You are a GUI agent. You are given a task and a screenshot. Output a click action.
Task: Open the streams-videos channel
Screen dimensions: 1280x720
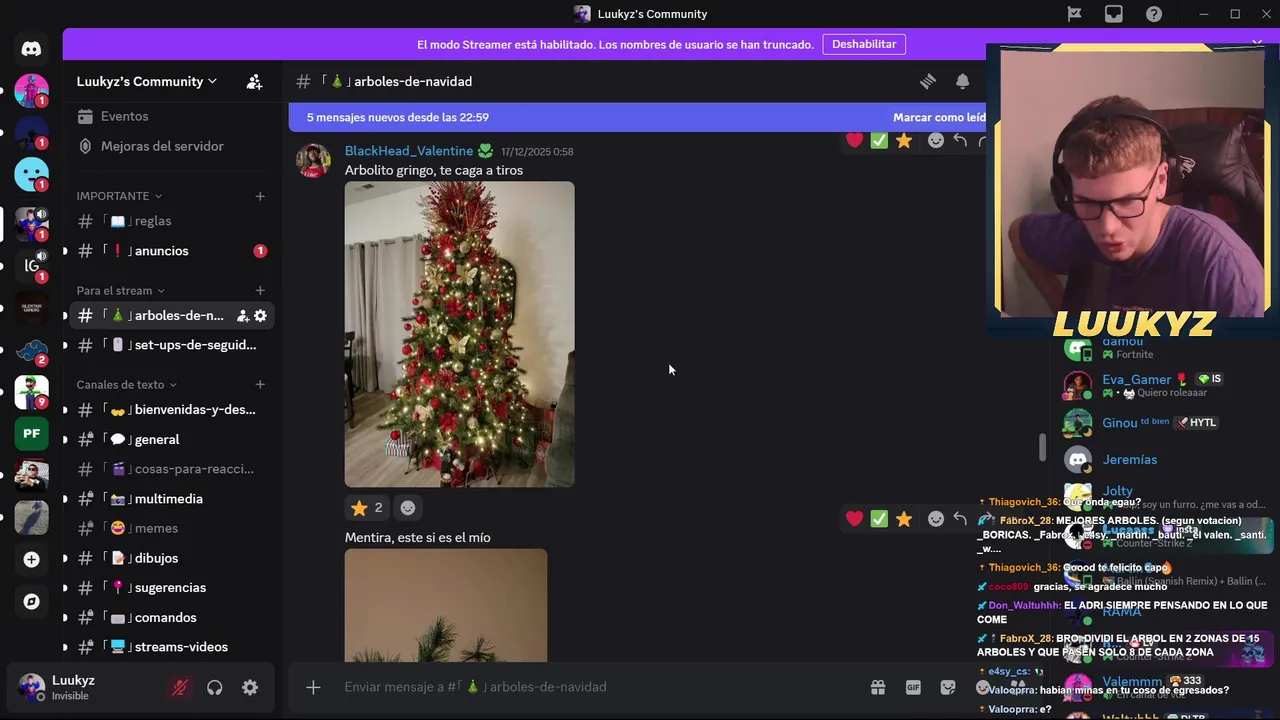(x=171, y=647)
